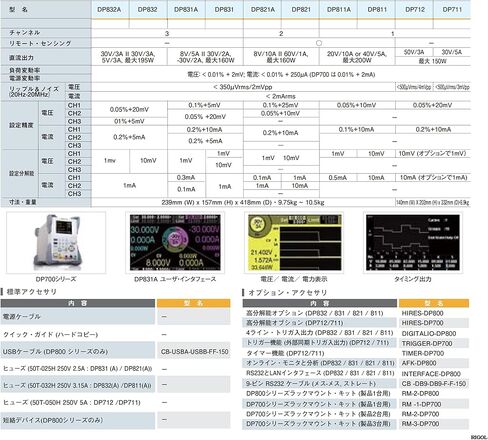488x440 pixels.
Task: Select the 設定分解能 row label
Action: (21, 173)
